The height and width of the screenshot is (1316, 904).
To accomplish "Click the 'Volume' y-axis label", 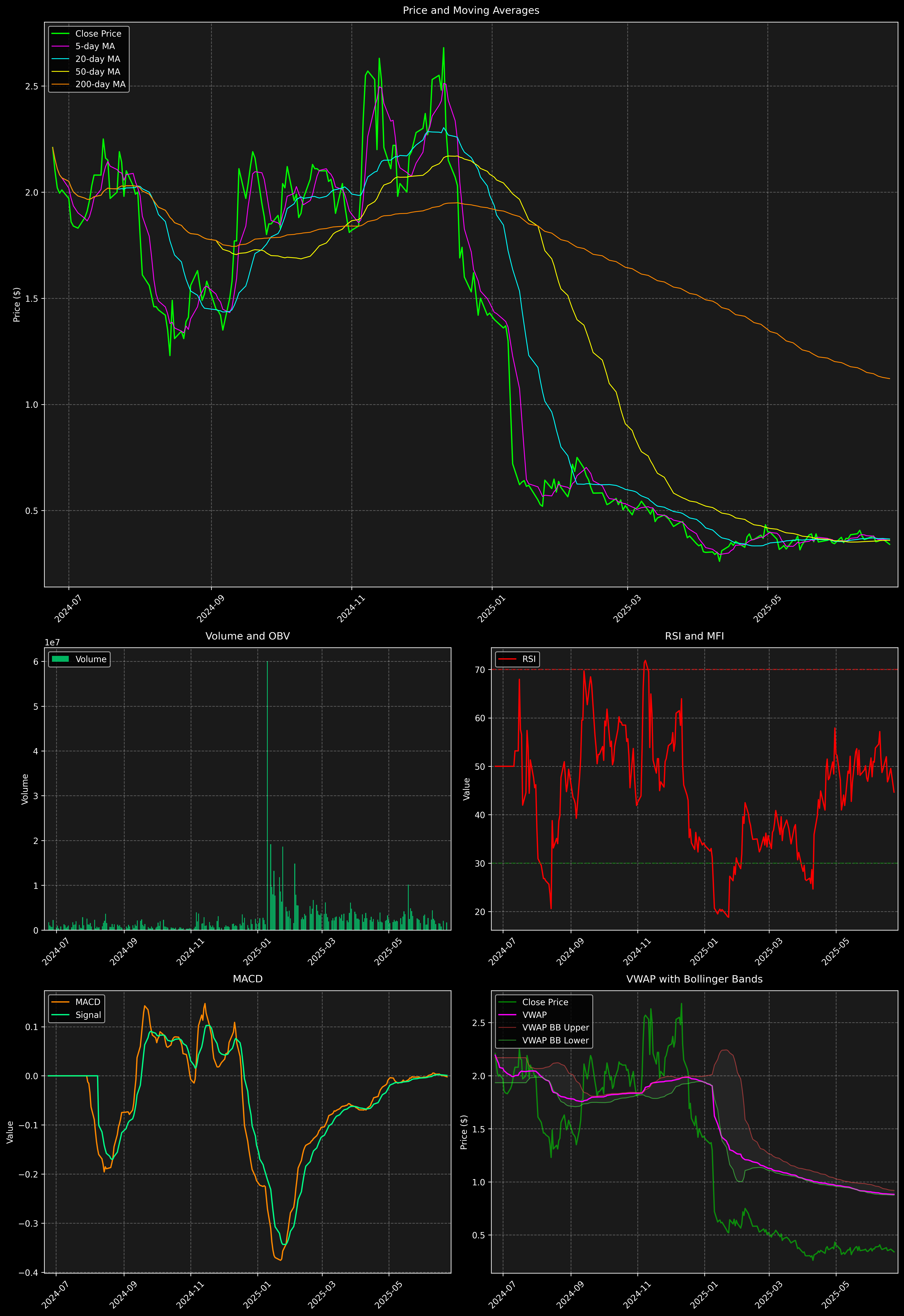I will click(25, 789).
